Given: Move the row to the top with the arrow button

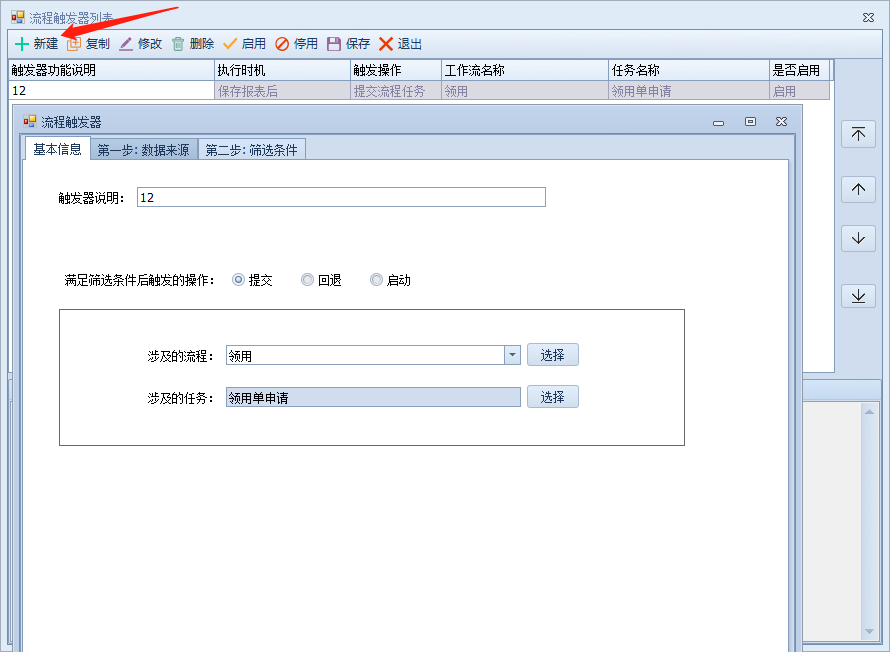Looking at the screenshot, I should click(858, 134).
